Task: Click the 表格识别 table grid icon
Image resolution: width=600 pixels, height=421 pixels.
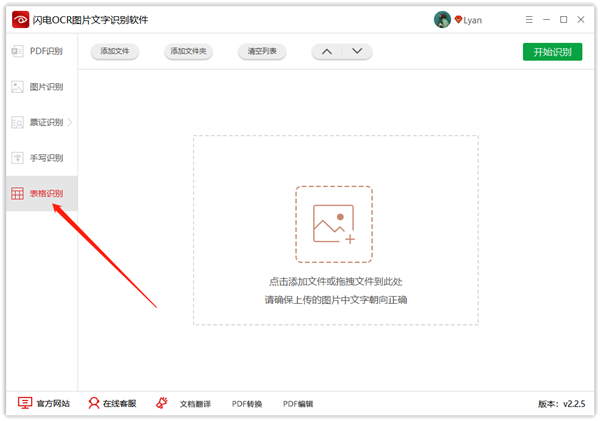Action: tap(17, 194)
